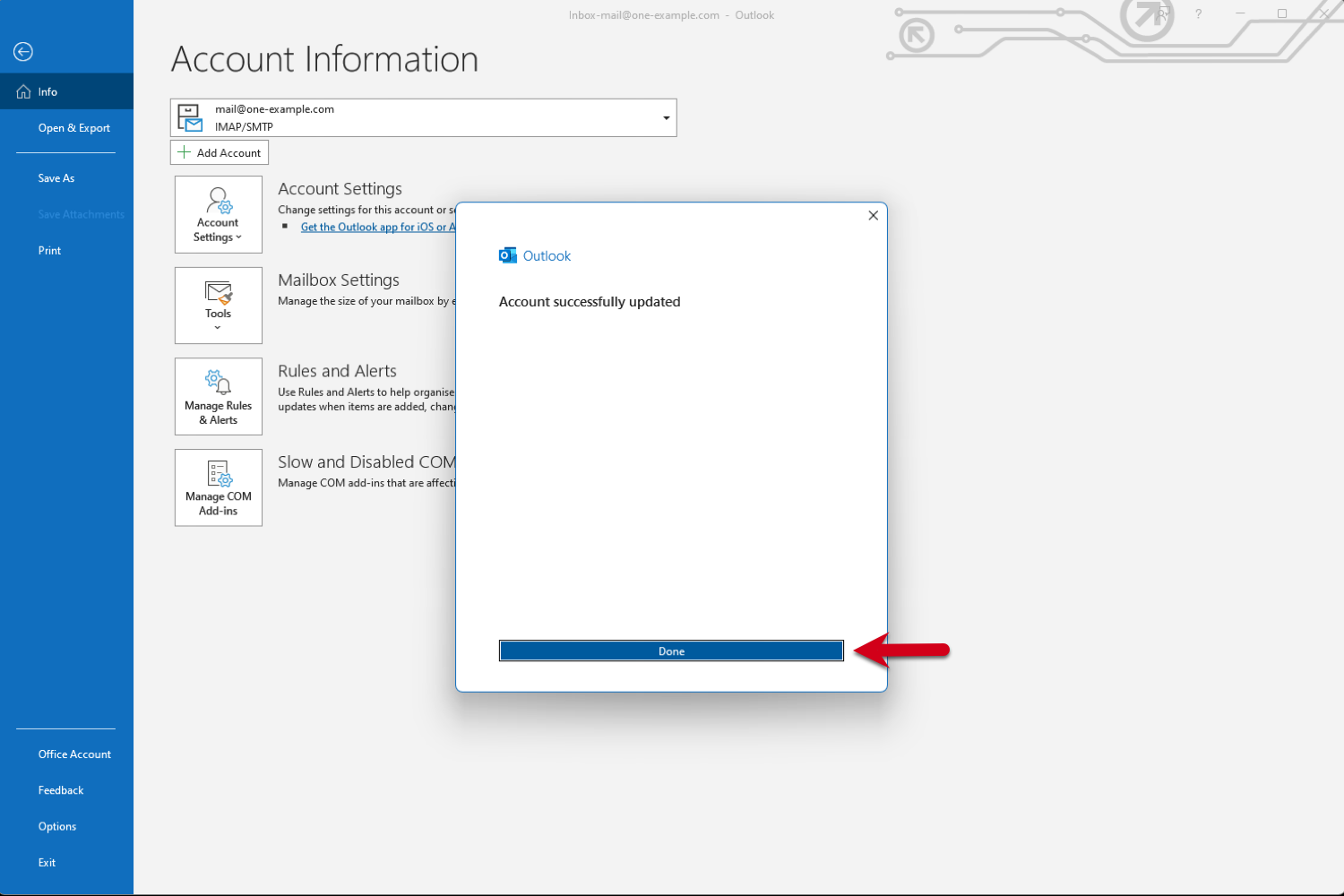Open the Print menu item
This screenshot has width=1344, height=896.
(x=49, y=250)
